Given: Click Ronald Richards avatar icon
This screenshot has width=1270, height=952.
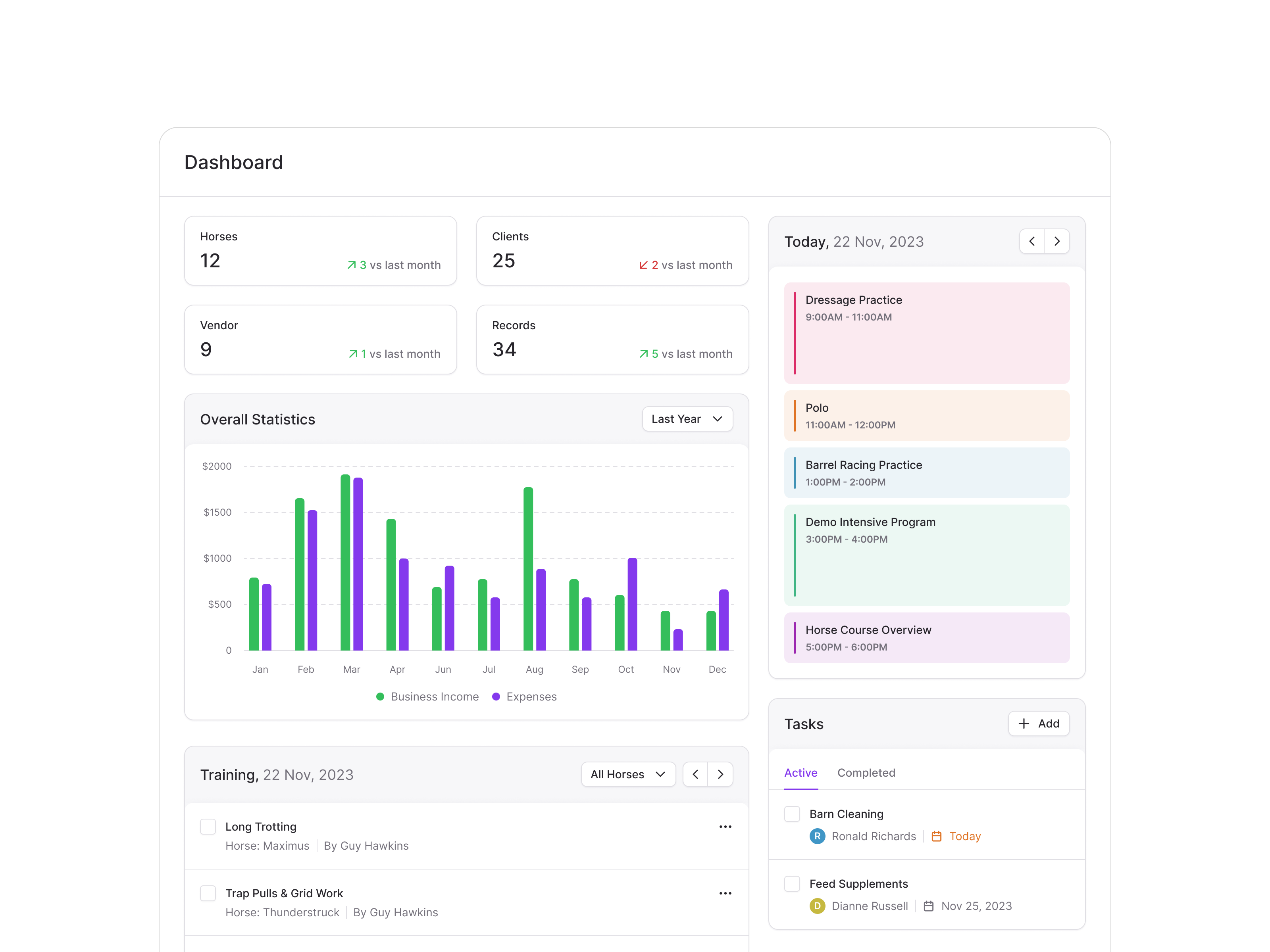Looking at the screenshot, I should (x=817, y=836).
